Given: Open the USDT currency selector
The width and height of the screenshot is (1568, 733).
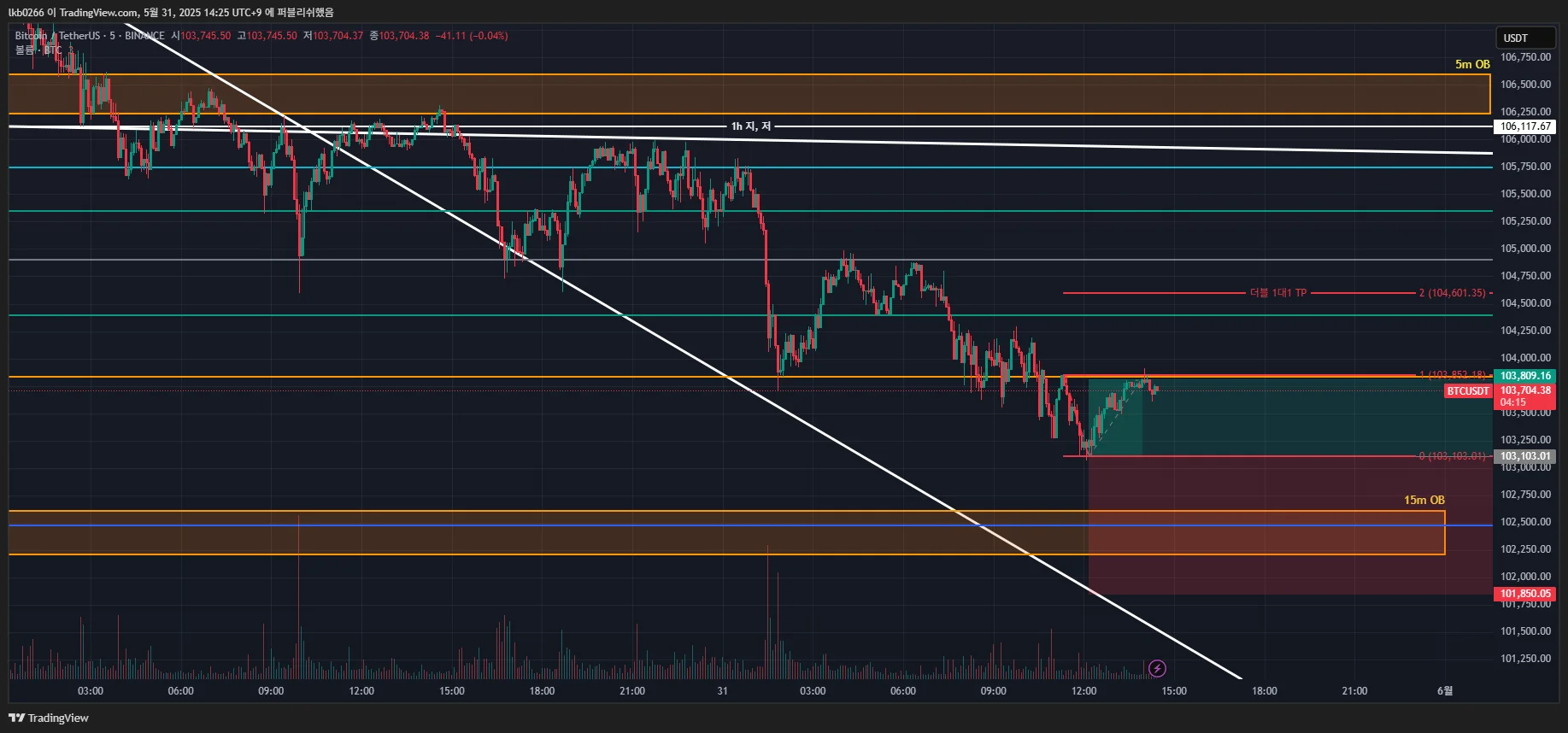Looking at the screenshot, I should pos(1525,38).
